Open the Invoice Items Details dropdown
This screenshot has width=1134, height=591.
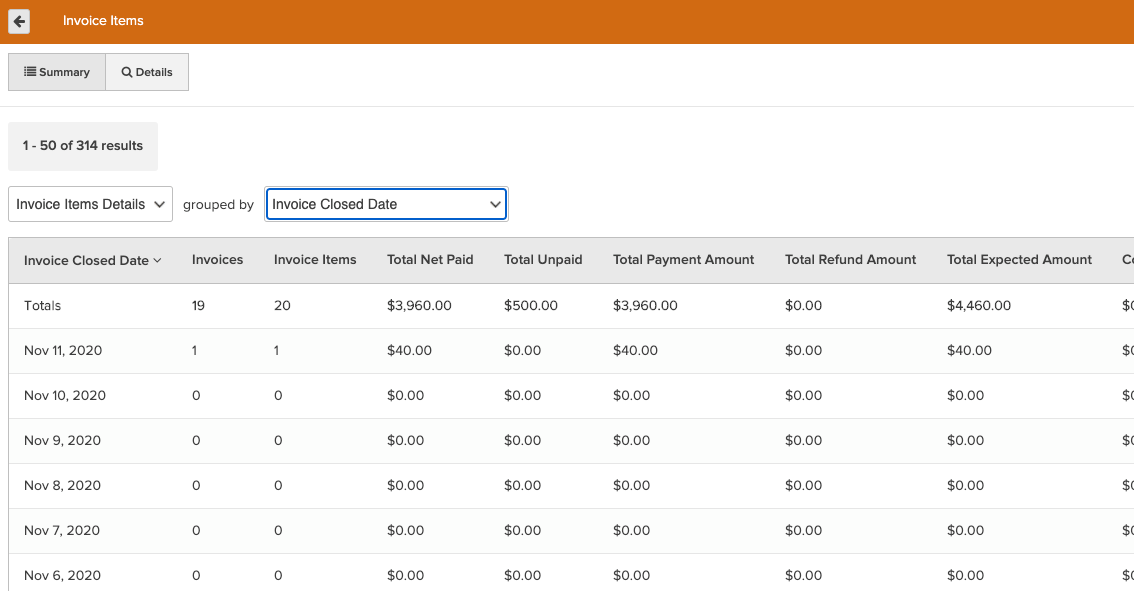tap(90, 203)
